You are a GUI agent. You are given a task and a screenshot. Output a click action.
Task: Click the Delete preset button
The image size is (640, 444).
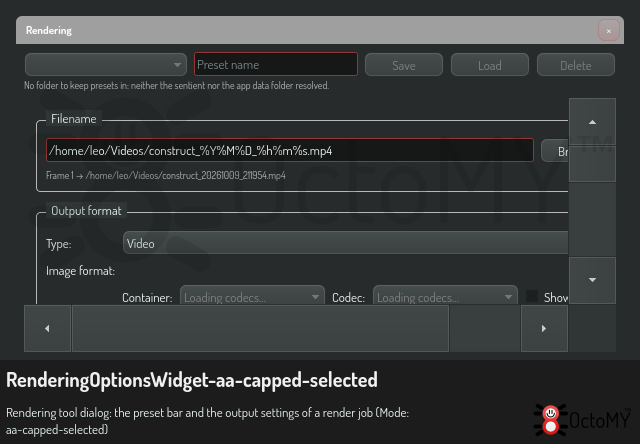576,65
